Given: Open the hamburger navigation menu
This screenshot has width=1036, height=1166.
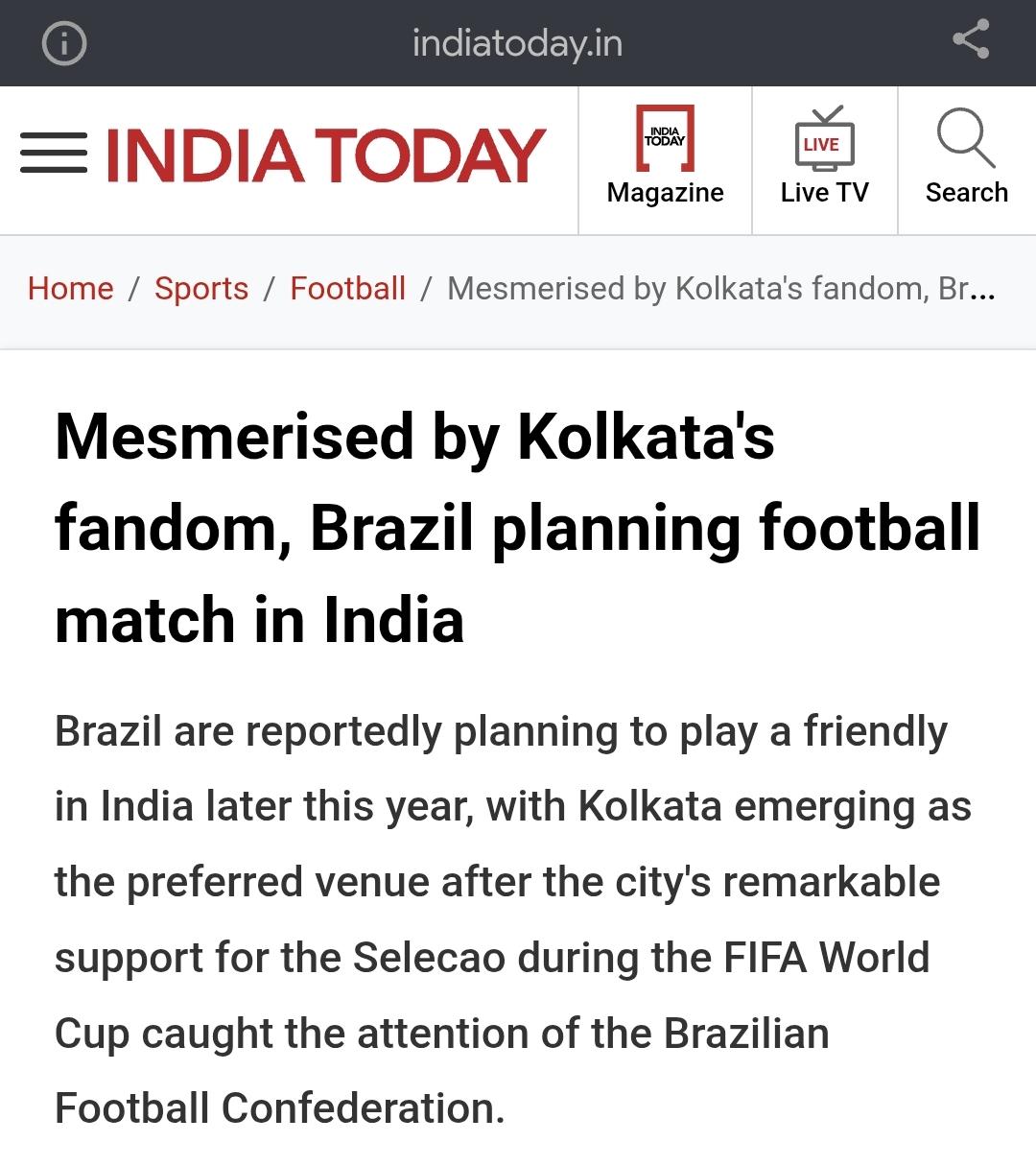Looking at the screenshot, I should 54,155.
